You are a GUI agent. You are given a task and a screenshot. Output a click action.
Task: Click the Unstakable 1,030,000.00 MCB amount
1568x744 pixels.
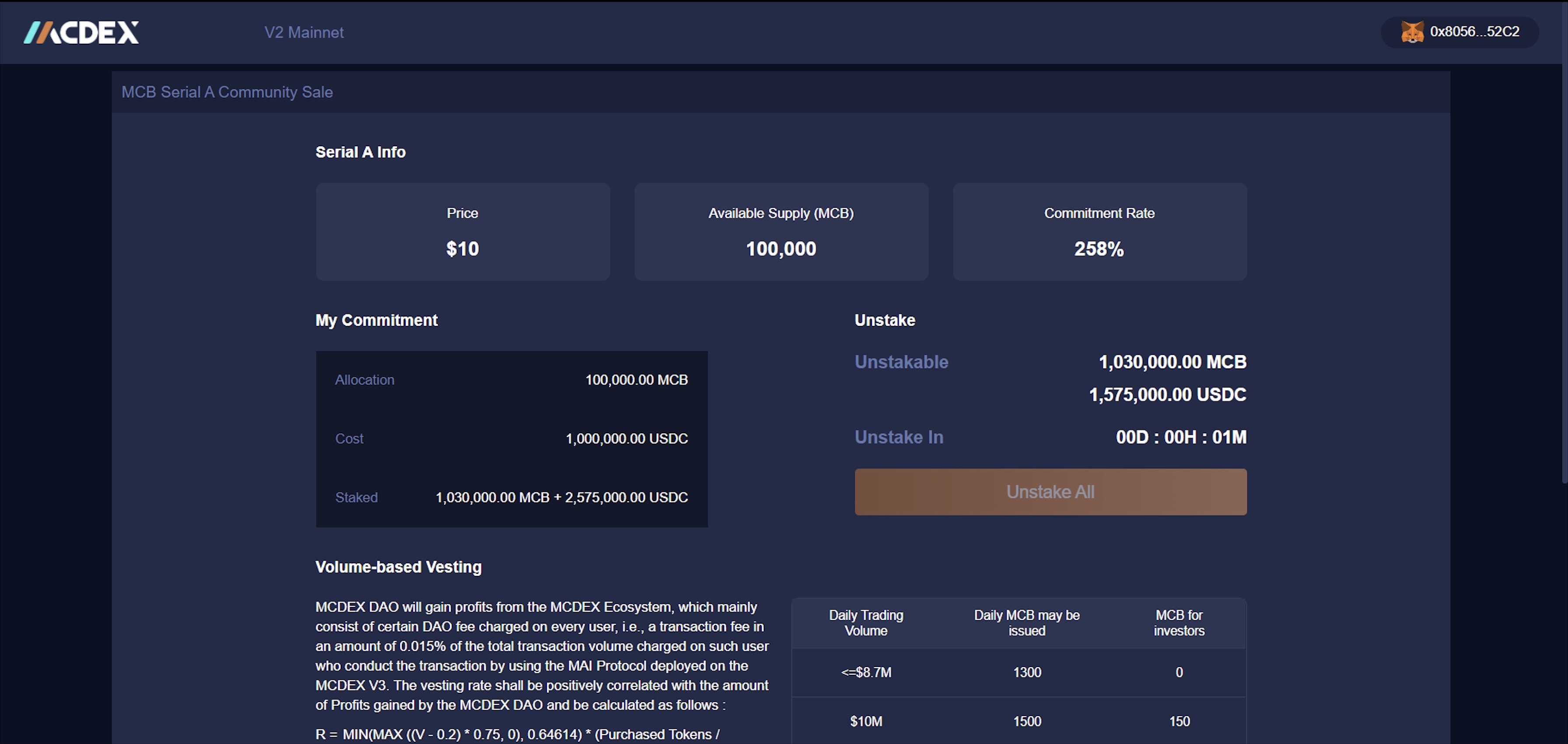tap(1172, 362)
